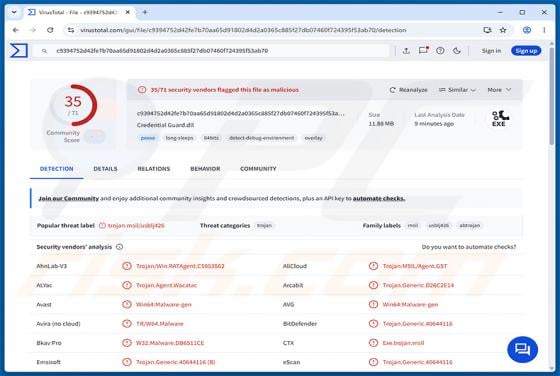This screenshot has height=376, width=560.
Task: Switch to the Behavior tab
Action: (x=205, y=169)
